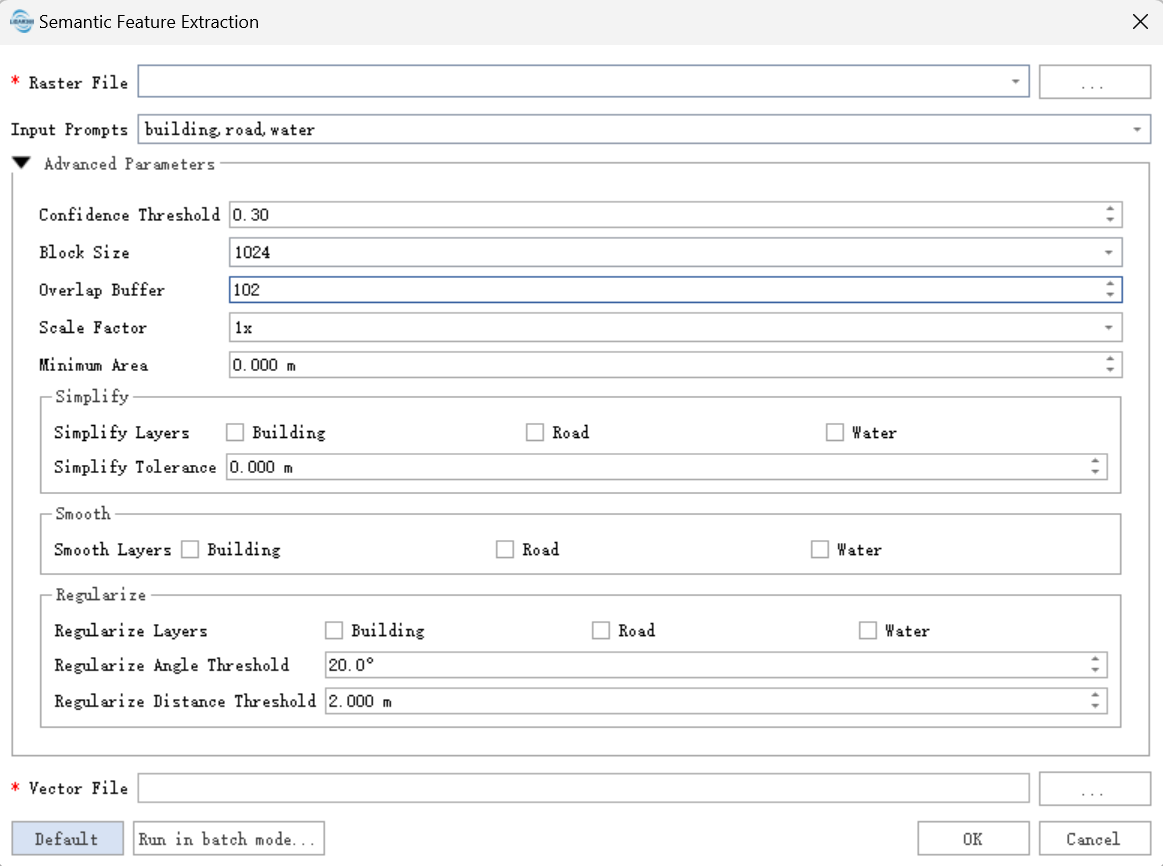Decrease the Minimum Area value

coord(1110,370)
